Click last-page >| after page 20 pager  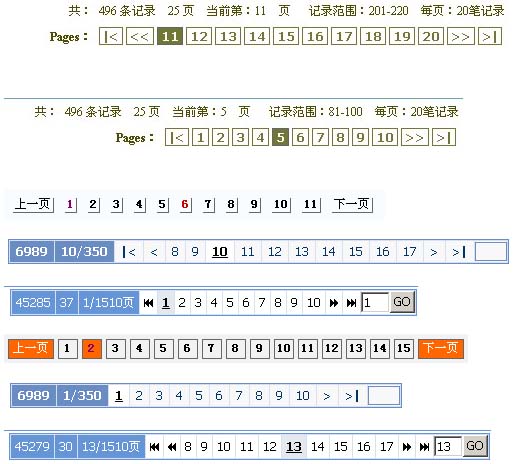[x=490, y=36]
